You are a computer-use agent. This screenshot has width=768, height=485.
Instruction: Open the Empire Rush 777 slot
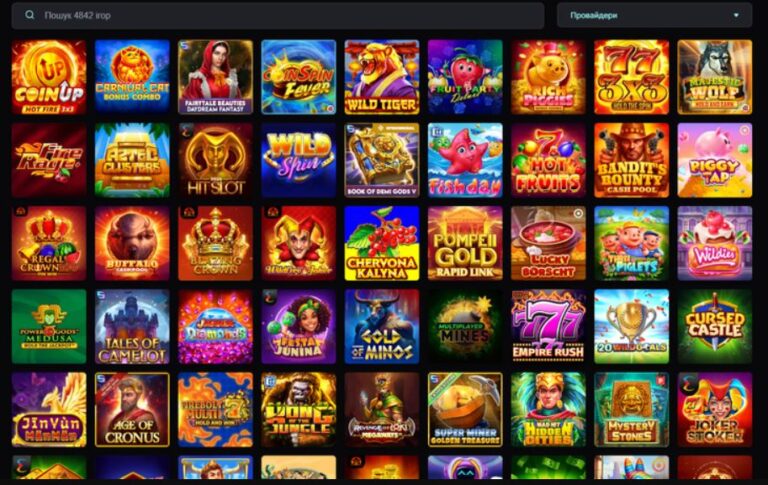point(549,326)
